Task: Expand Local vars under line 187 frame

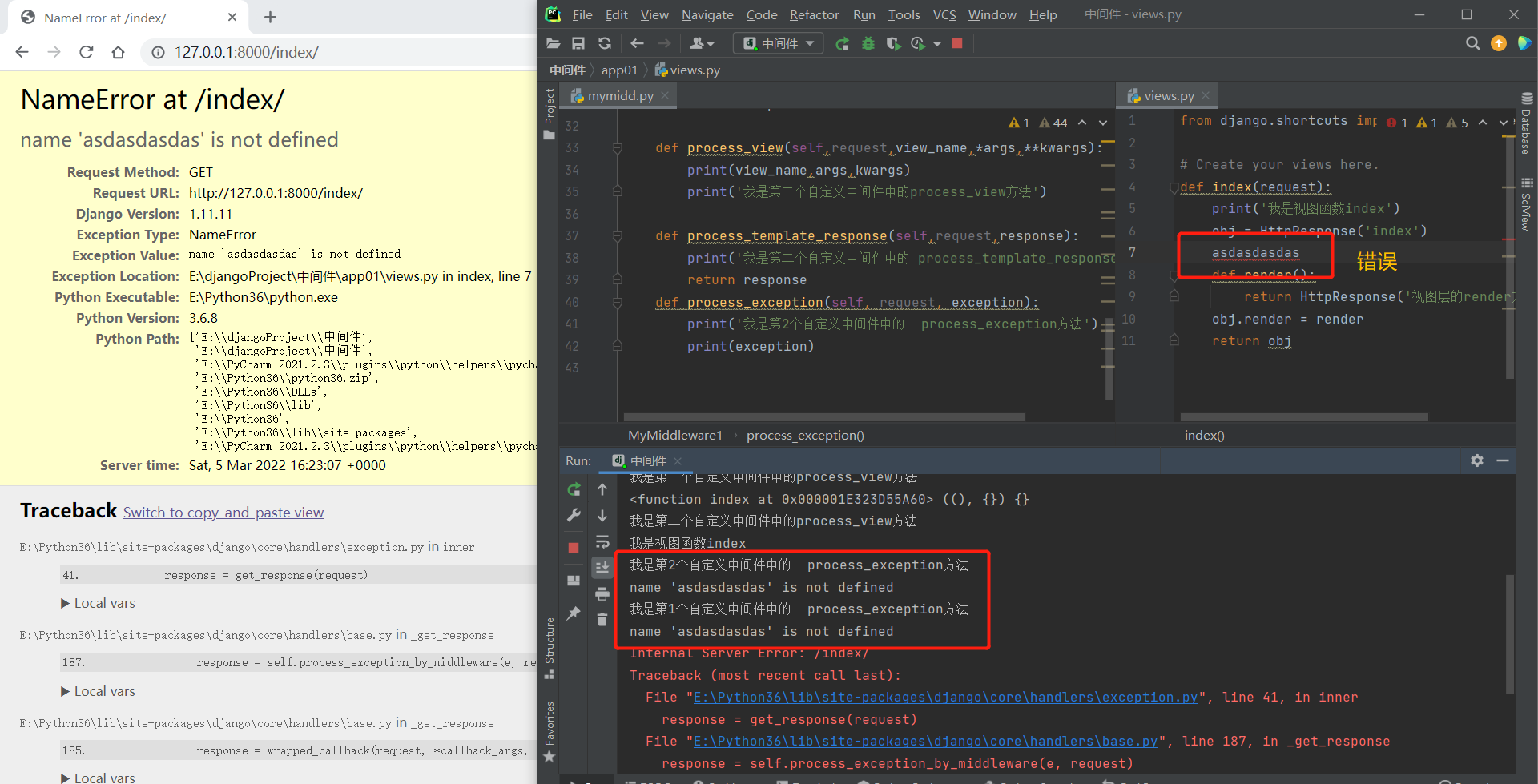Action: tap(98, 691)
